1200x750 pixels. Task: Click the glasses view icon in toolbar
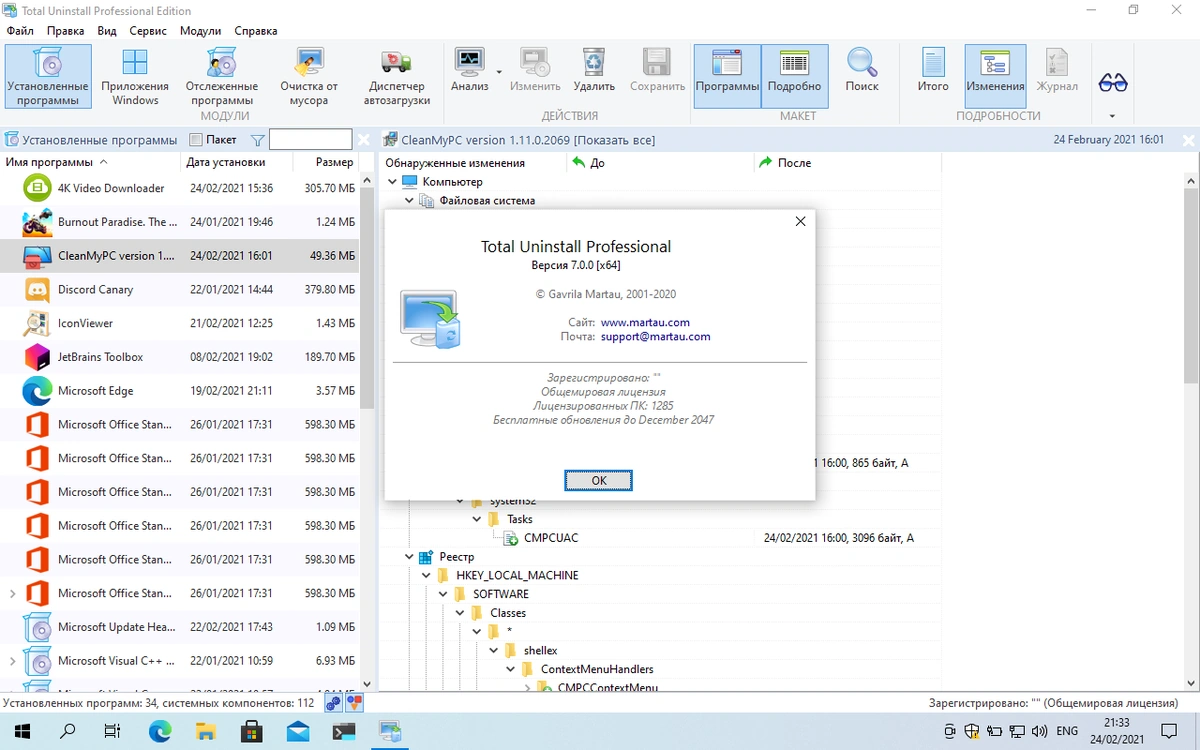tap(1113, 82)
